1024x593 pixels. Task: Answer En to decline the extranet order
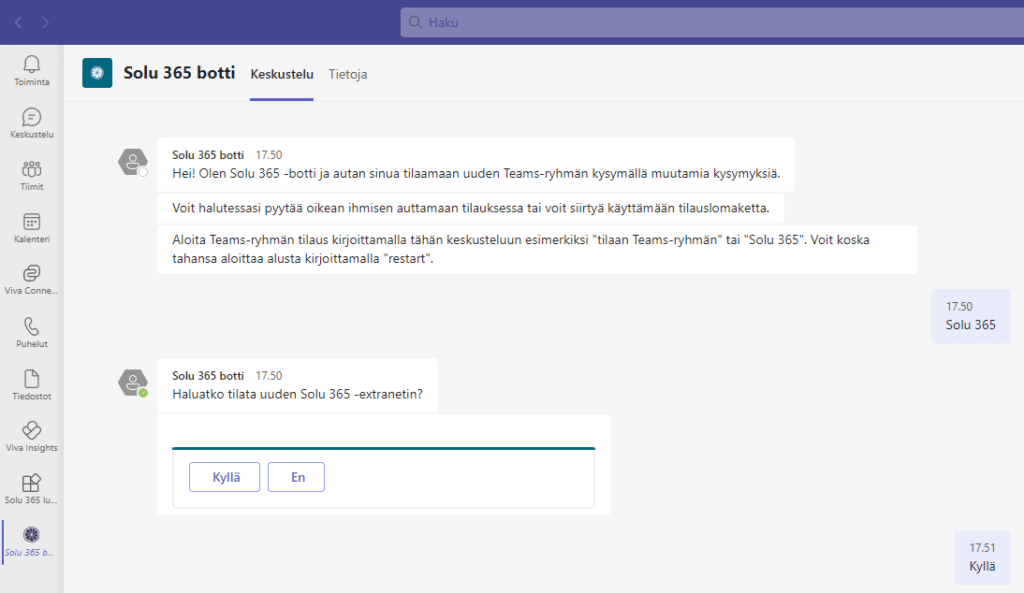[296, 477]
